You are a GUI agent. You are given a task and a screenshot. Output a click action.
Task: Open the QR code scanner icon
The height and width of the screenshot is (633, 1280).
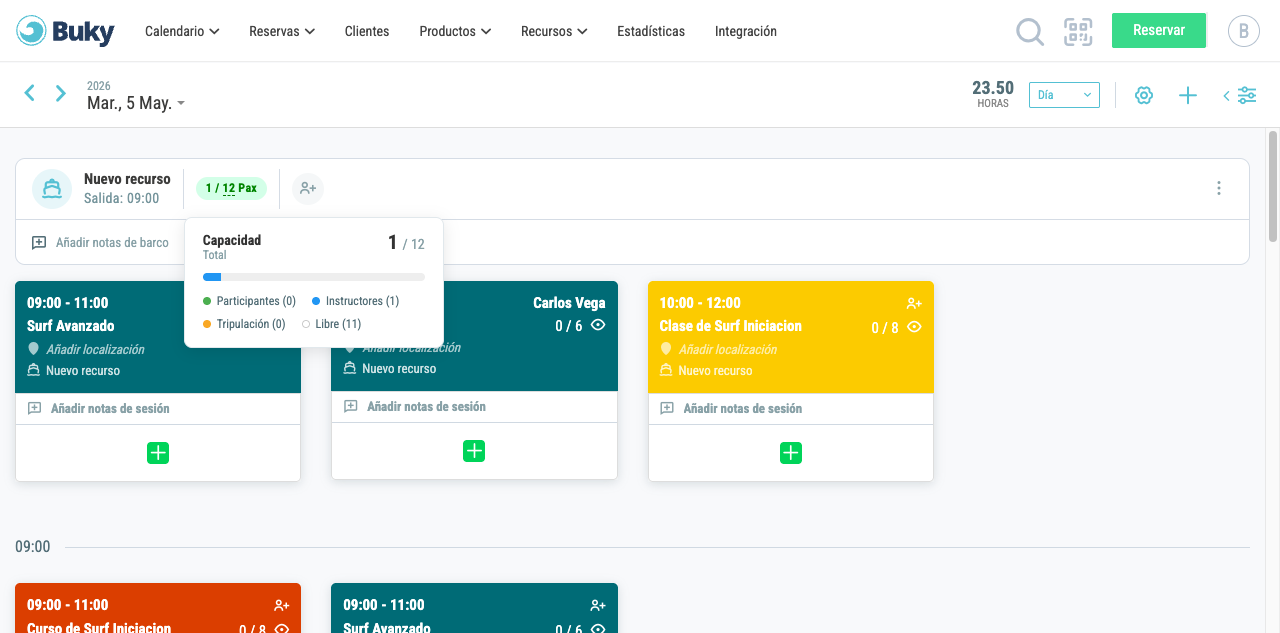pyautogui.click(x=1078, y=32)
